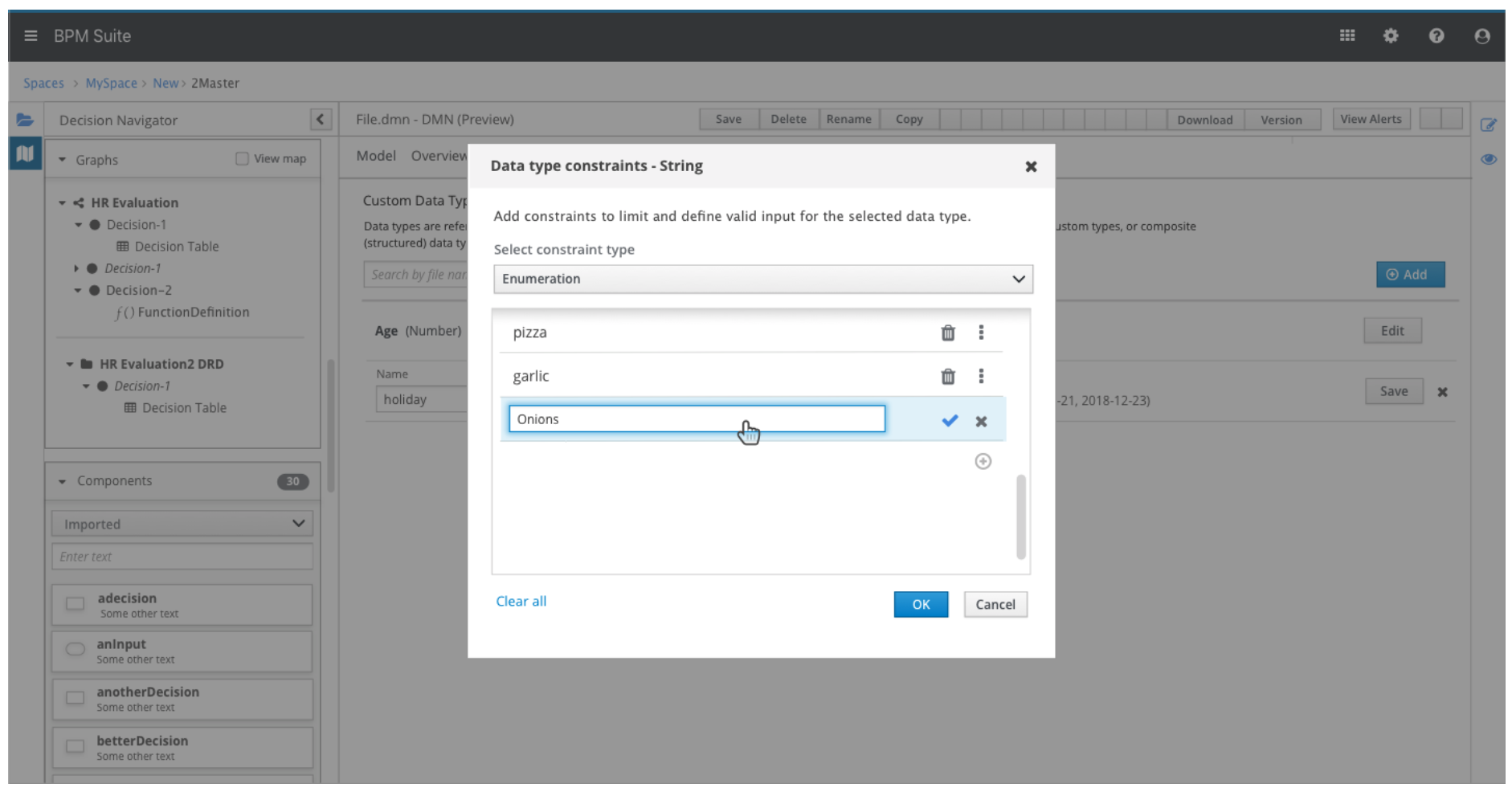Click OK to apply constraints
The image size is (1512, 792).
[921, 604]
